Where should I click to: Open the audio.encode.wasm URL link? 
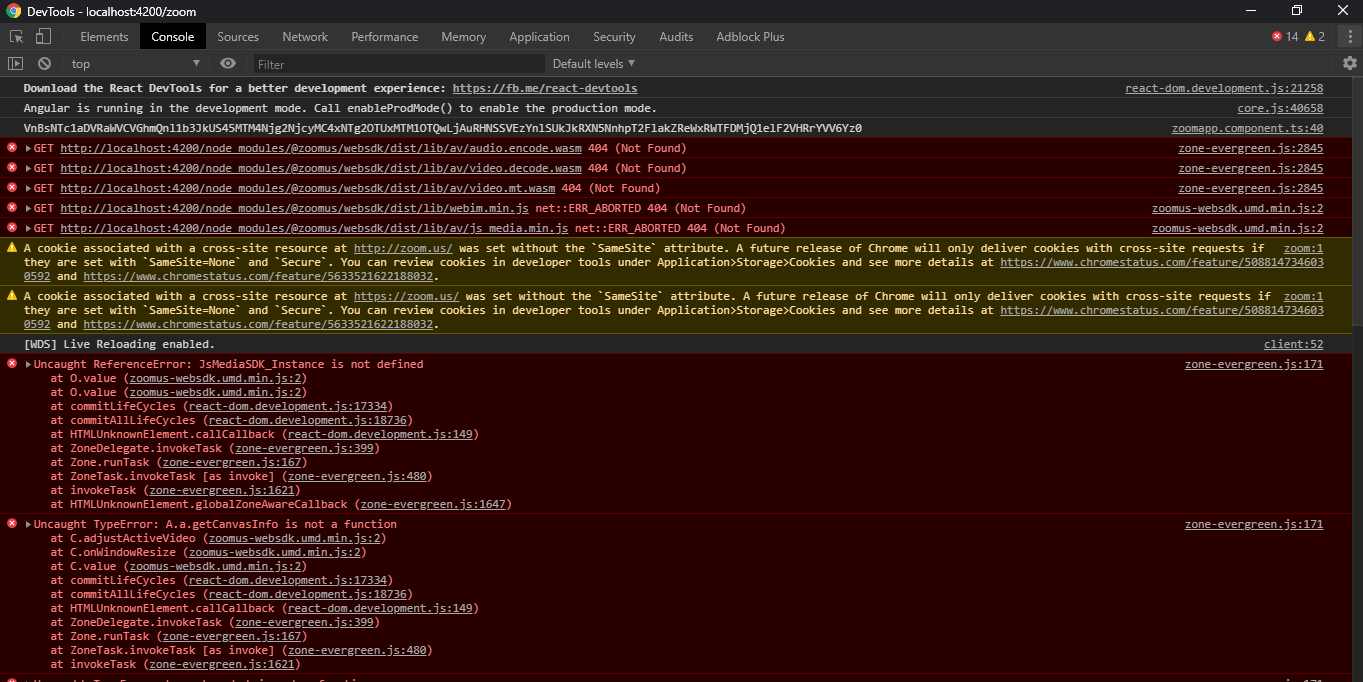point(321,148)
